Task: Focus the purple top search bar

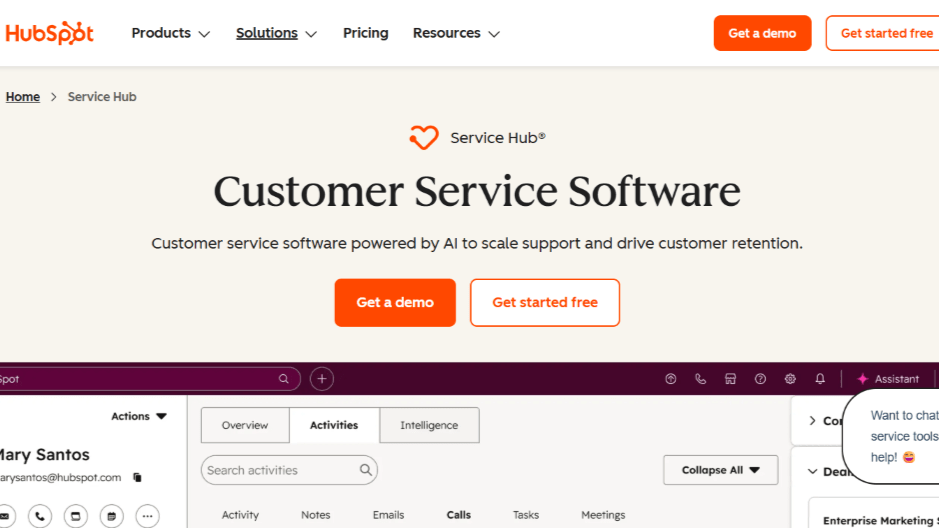Action: (149, 379)
